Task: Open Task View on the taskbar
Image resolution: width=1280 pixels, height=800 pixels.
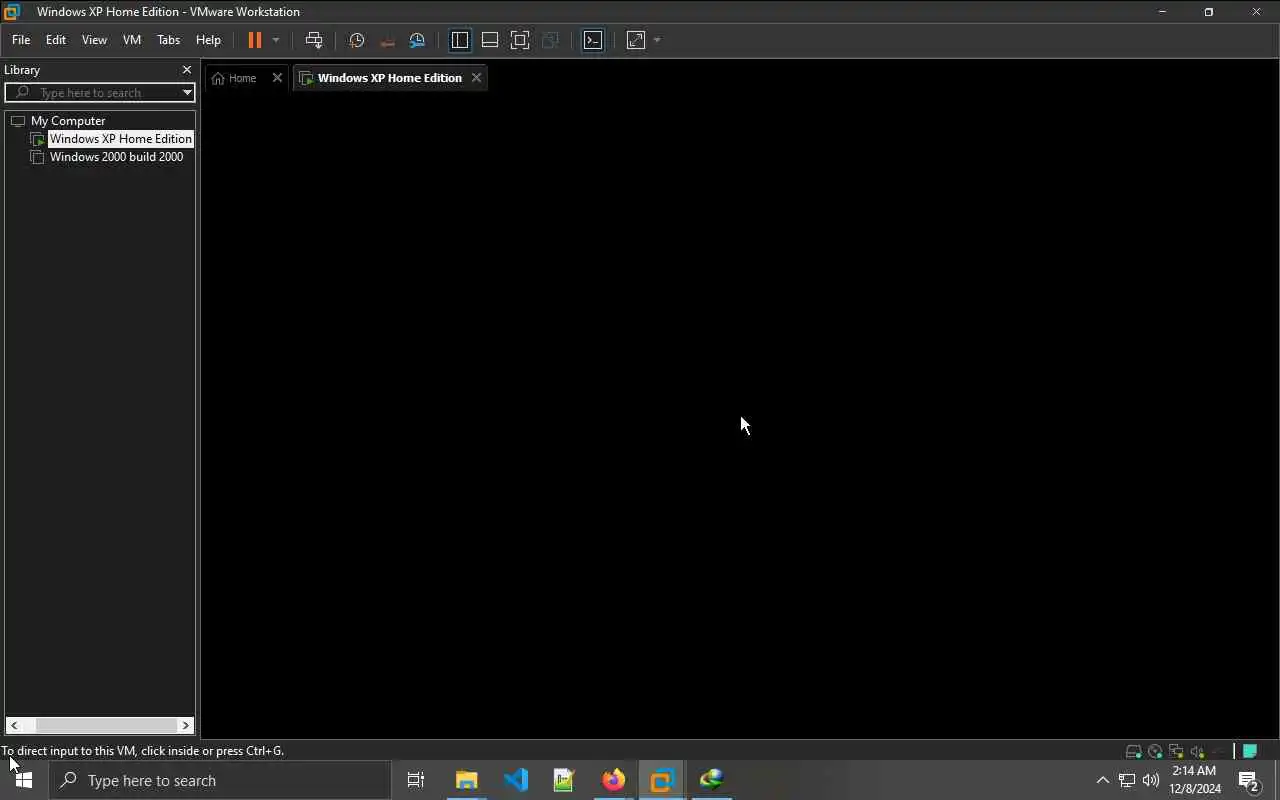Action: tap(416, 780)
